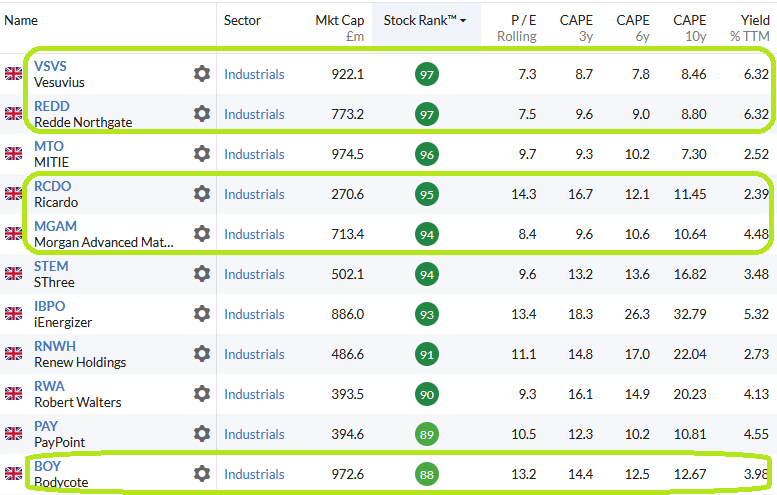Viewport: 777px width, 495px height.
Task: Open the BOY ticker link
Action: pos(47,466)
